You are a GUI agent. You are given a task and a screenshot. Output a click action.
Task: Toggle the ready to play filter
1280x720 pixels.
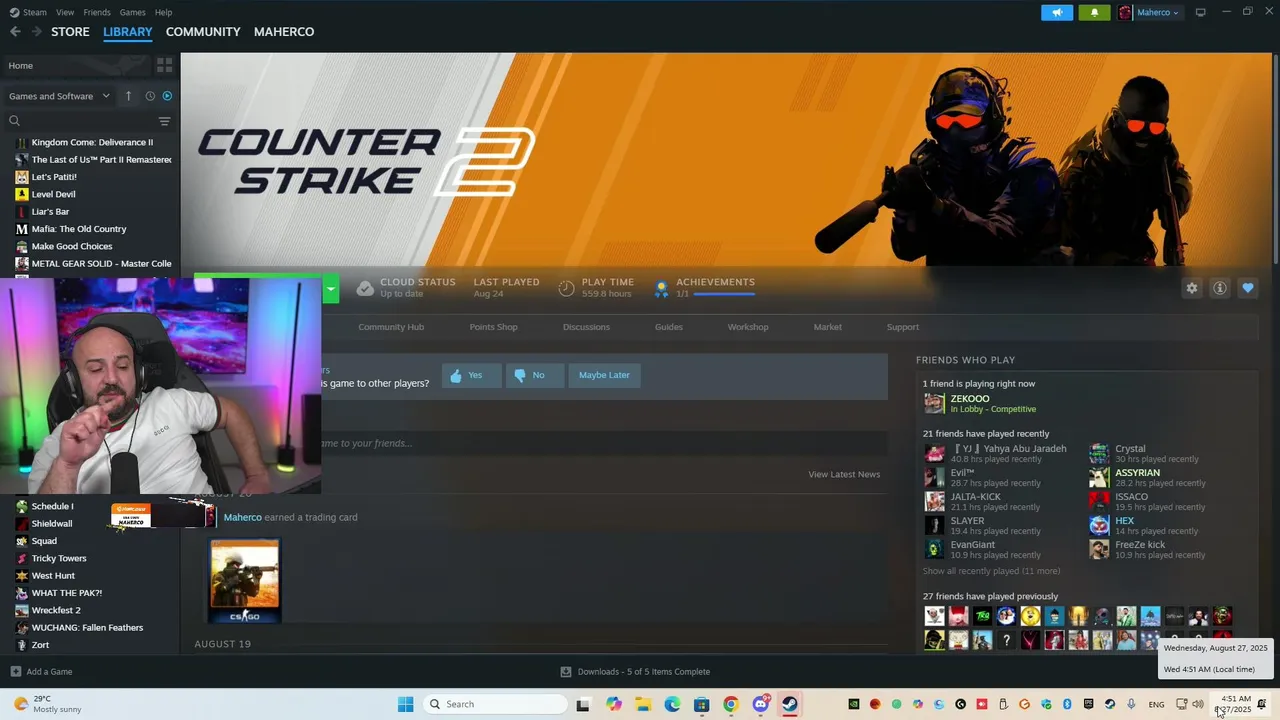[167, 96]
